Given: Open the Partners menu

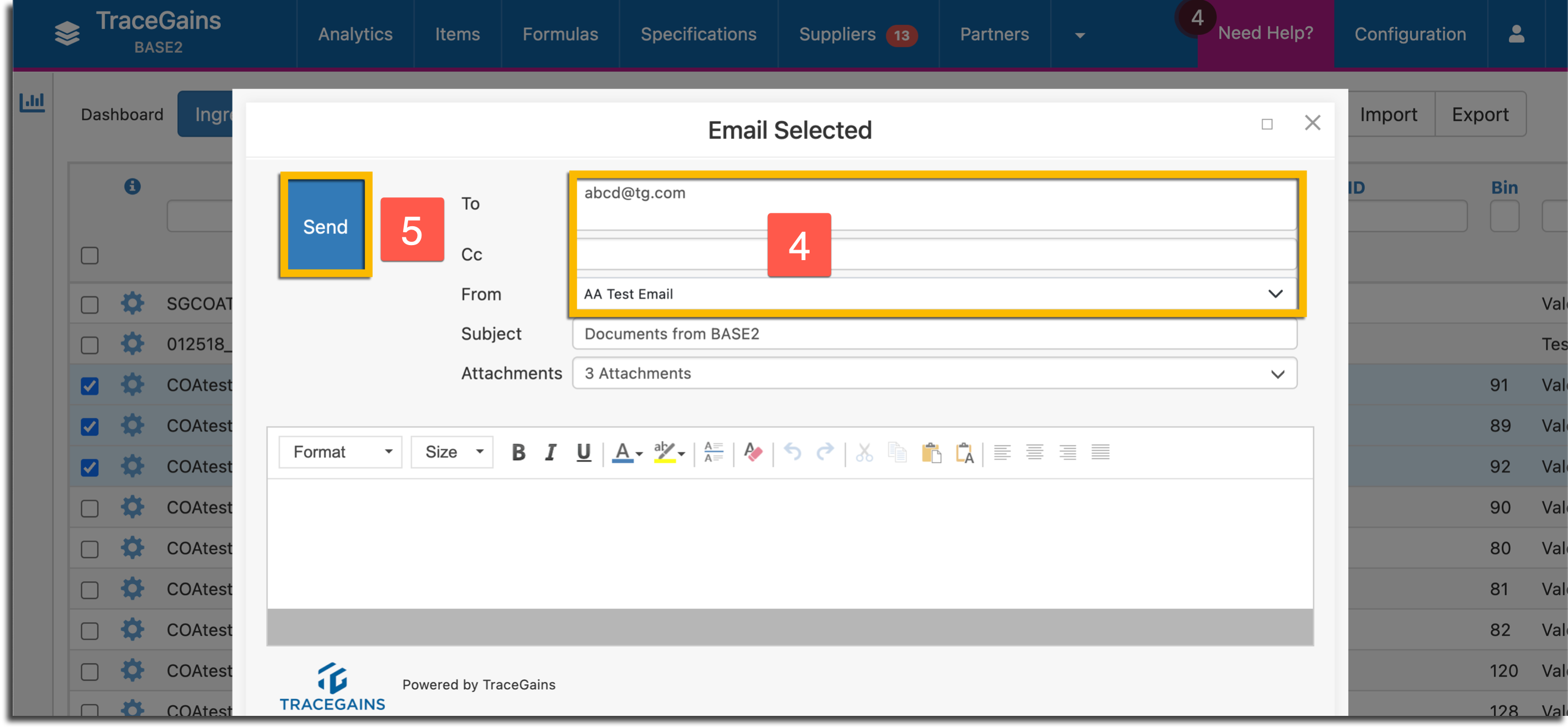Looking at the screenshot, I should pyautogui.click(x=994, y=34).
